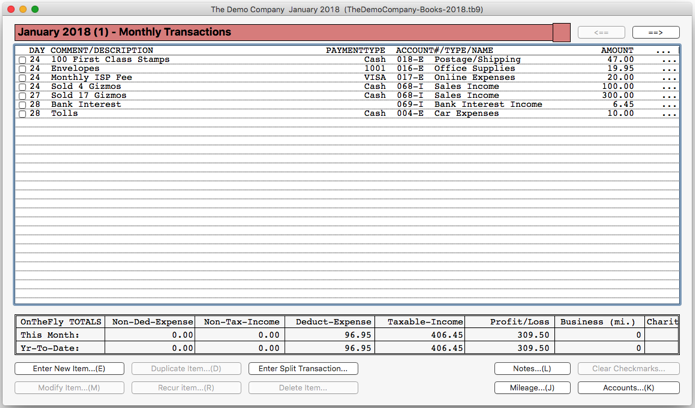Click Enter New Item...(E) button
695x408 pixels.
[x=69, y=369]
